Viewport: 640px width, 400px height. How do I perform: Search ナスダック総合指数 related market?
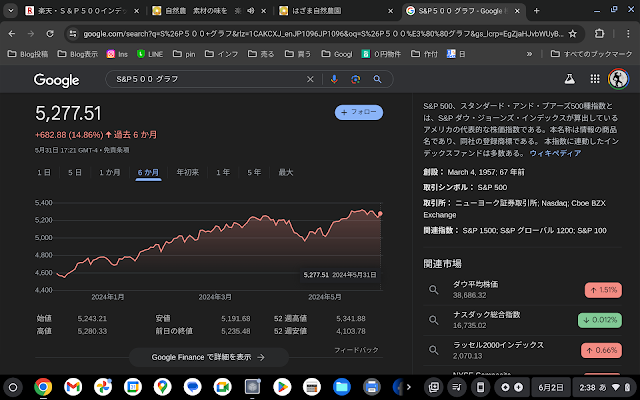coord(522,320)
